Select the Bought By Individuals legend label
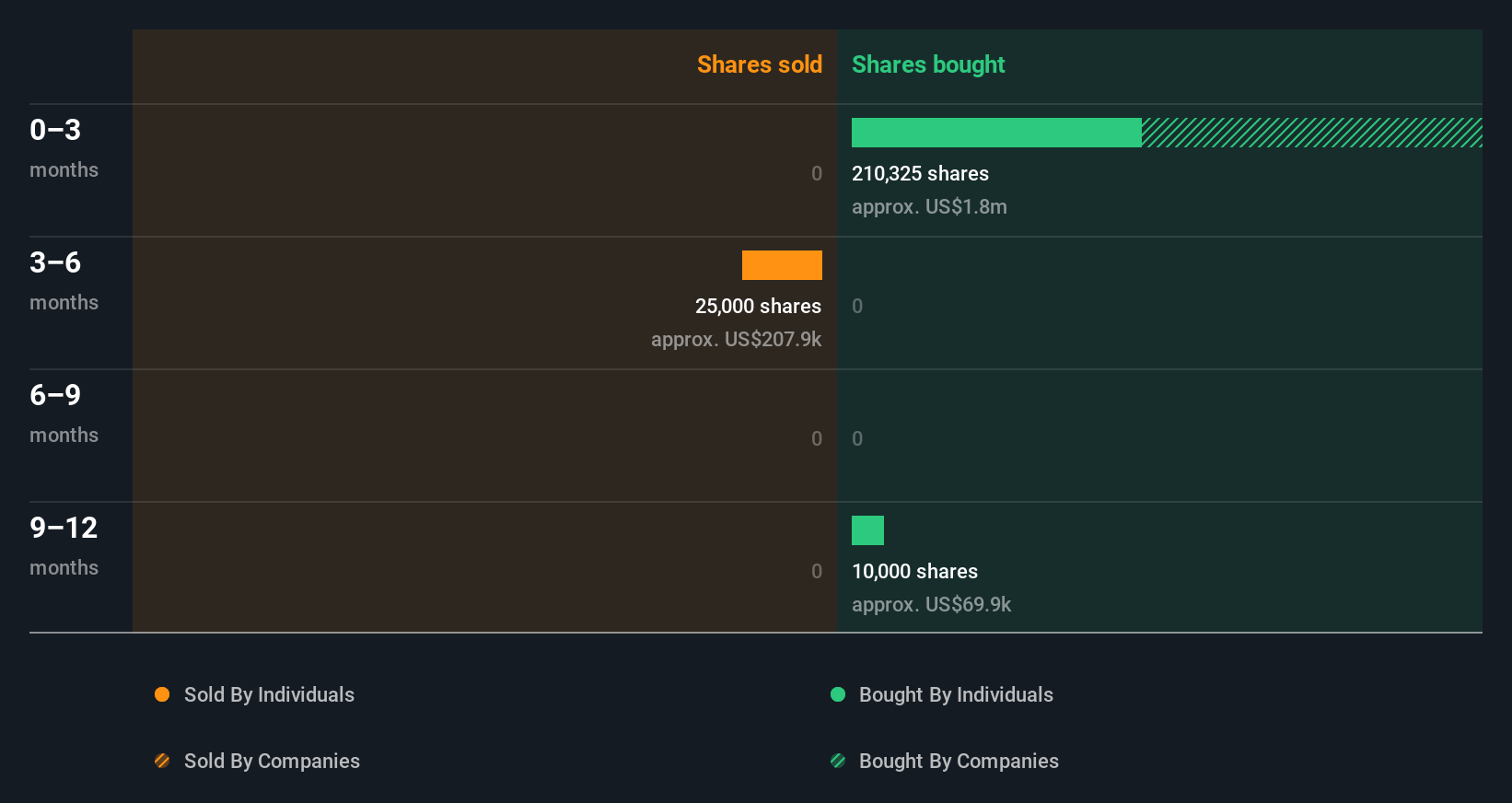 click(x=956, y=695)
